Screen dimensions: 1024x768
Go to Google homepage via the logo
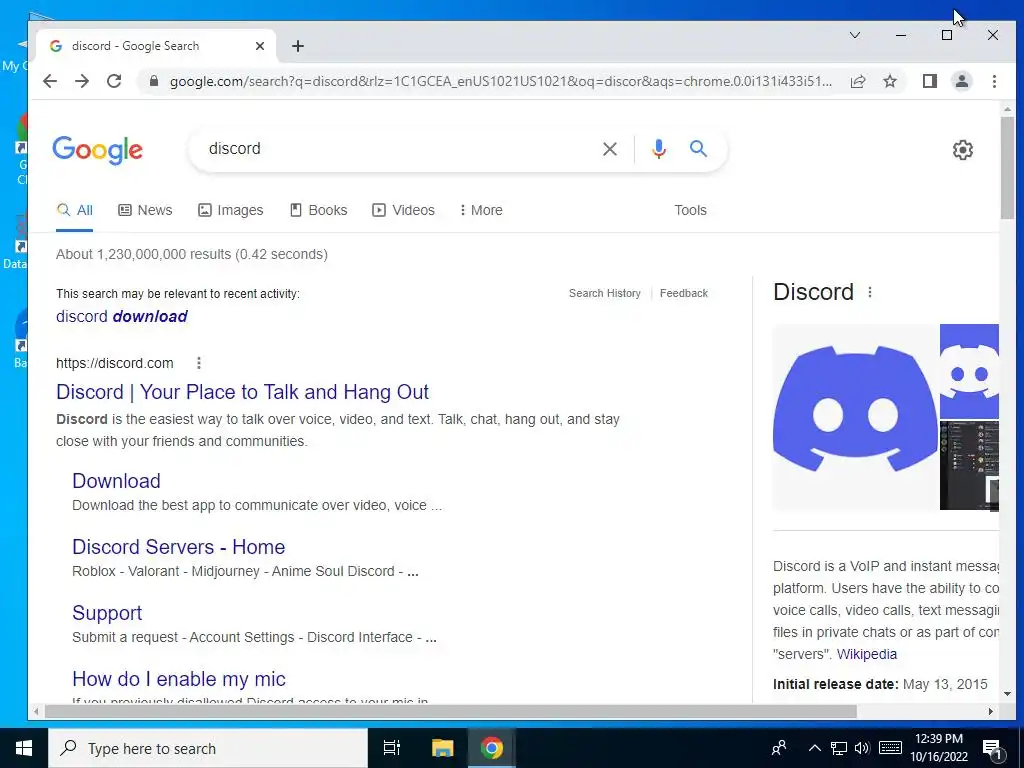[x=97, y=150]
